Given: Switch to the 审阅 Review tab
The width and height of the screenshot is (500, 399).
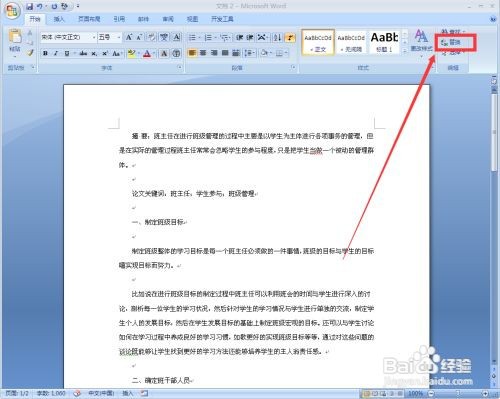Looking at the screenshot, I should point(168,19).
